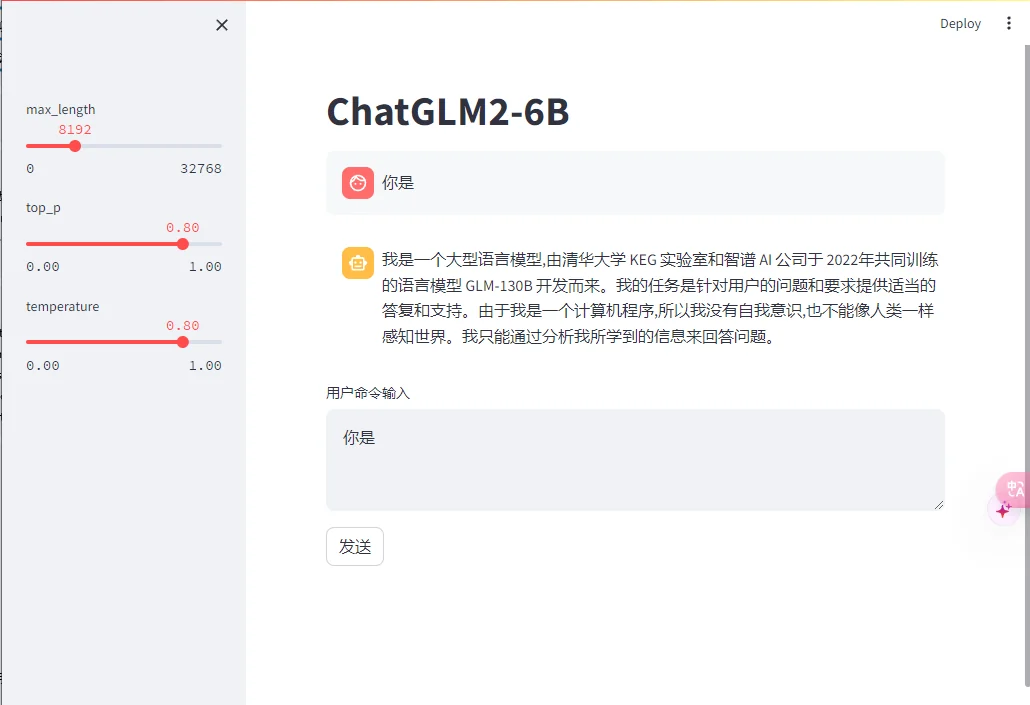Viewport: 1030px width, 705px height.
Task: Click the user avatar icon beside 你是
Action: 358,183
